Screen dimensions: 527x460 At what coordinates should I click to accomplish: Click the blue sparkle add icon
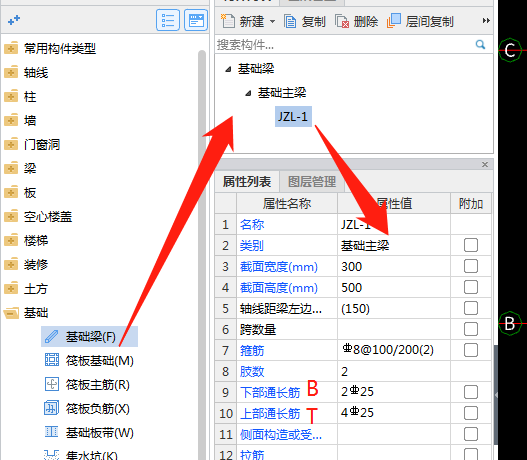click(x=14, y=20)
